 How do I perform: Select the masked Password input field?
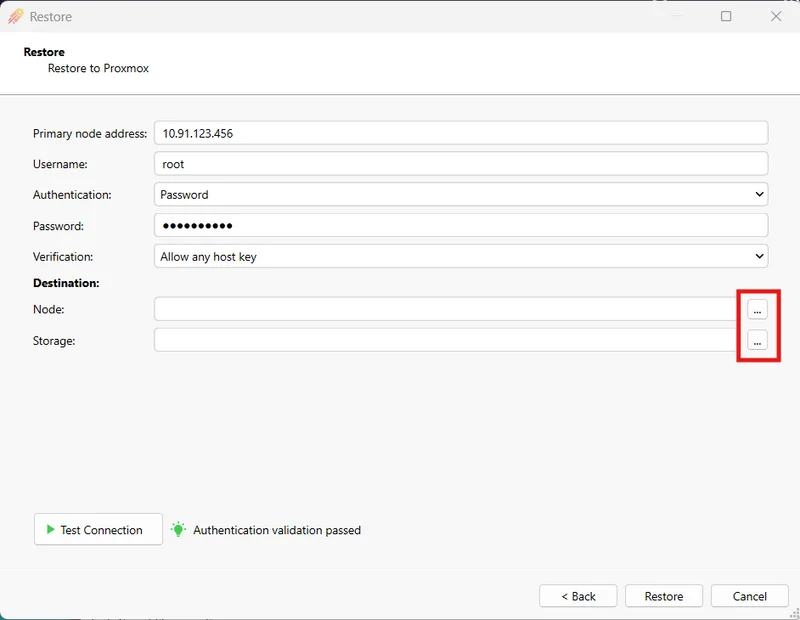point(460,226)
